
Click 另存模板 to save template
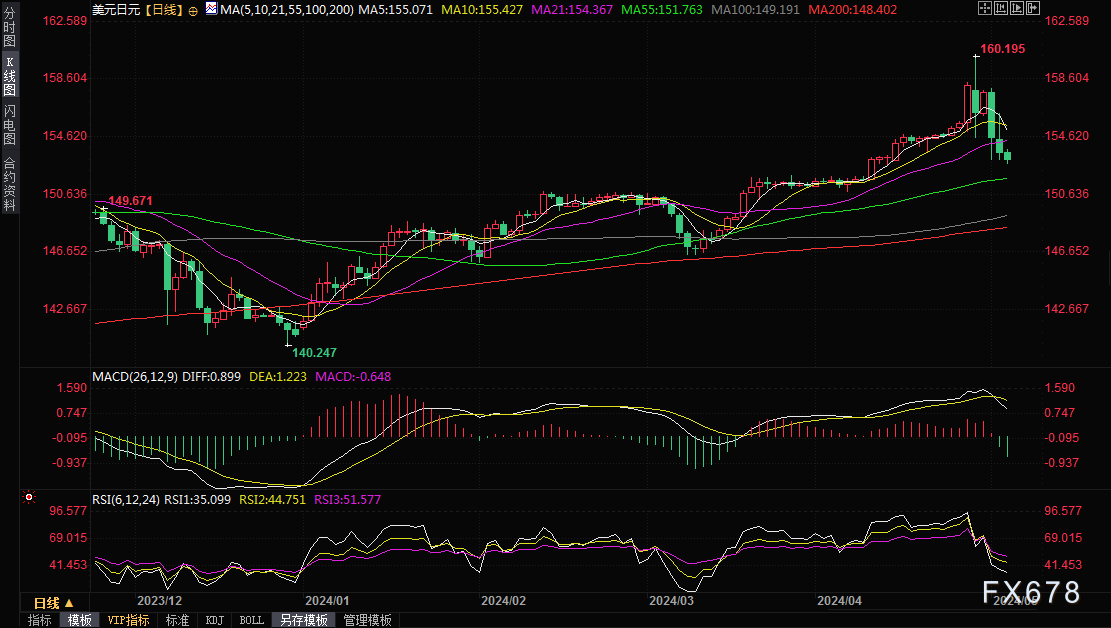[303, 620]
